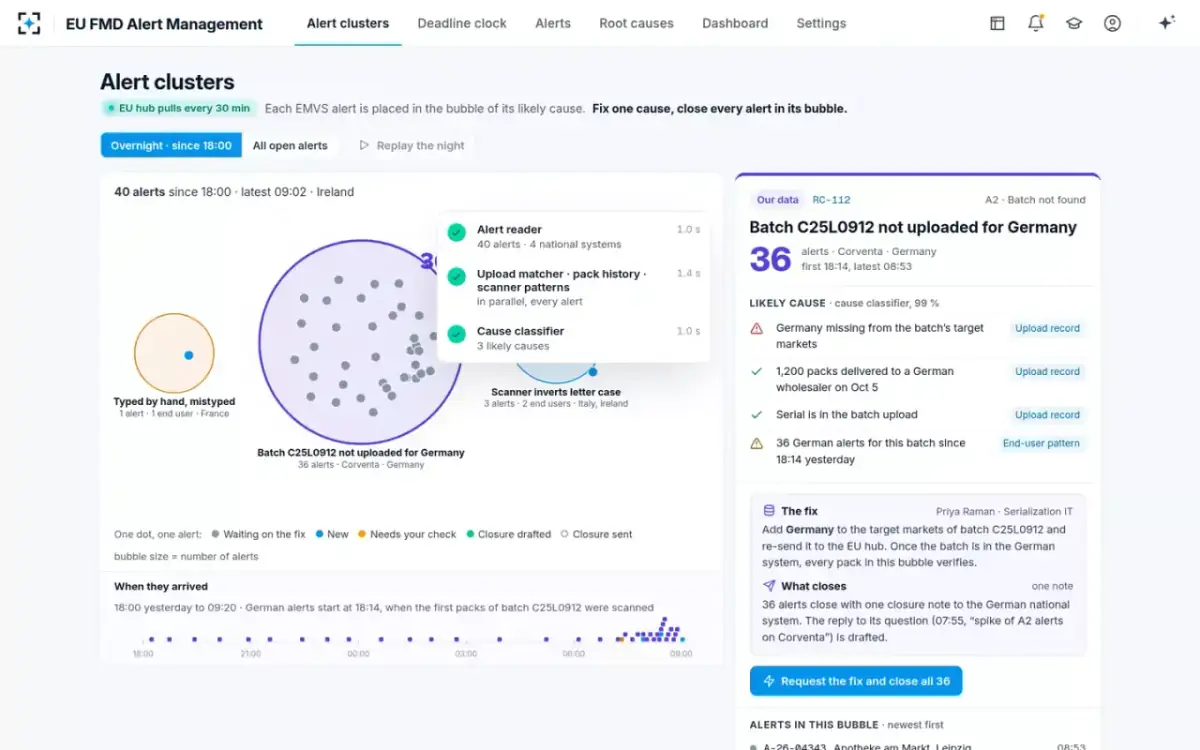Click the yellow warning icon beside 36 German alerts
Screen dimensions: 1200x750
click(x=757, y=443)
